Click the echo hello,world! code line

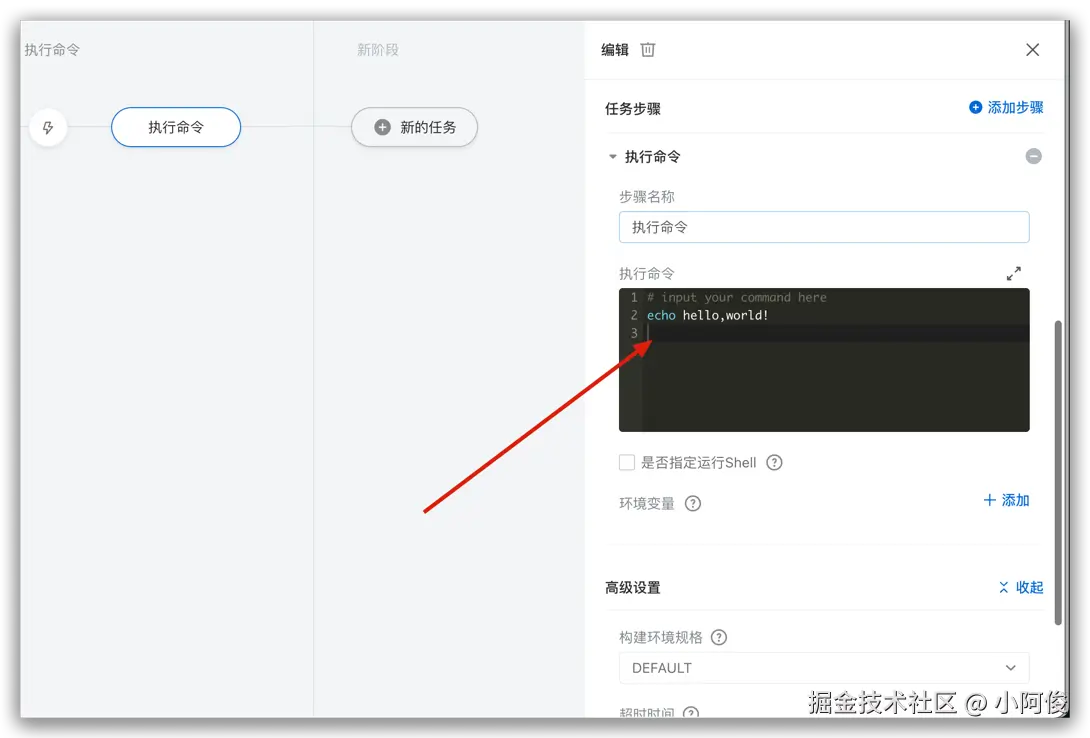click(708, 315)
